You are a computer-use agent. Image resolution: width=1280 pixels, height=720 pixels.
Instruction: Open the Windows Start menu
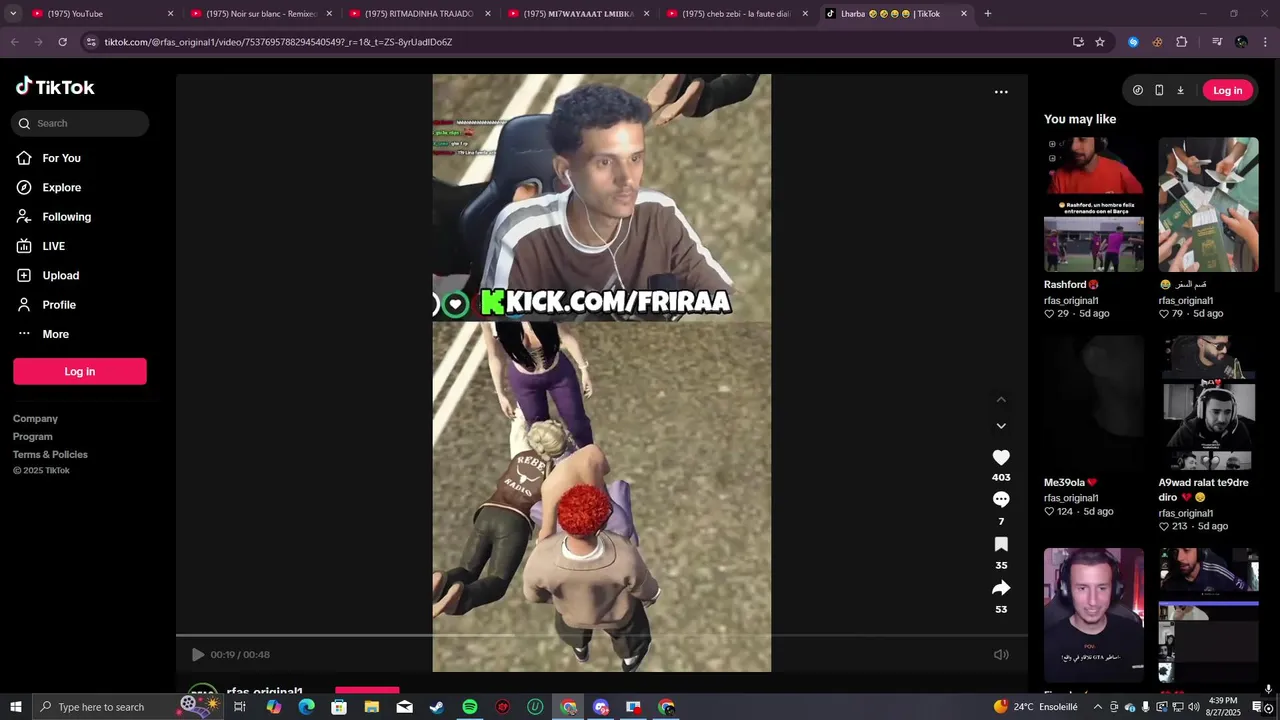tap(15, 707)
